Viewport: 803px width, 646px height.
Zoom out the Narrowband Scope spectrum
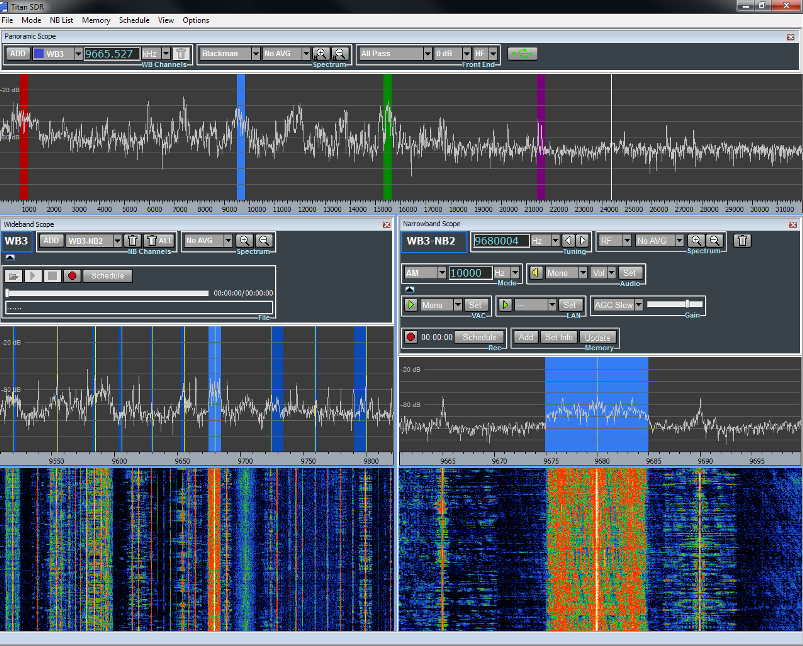click(x=716, y=241)
